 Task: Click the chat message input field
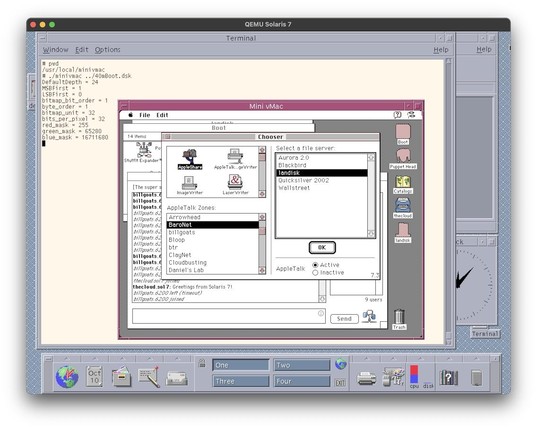tap(228, 316)
